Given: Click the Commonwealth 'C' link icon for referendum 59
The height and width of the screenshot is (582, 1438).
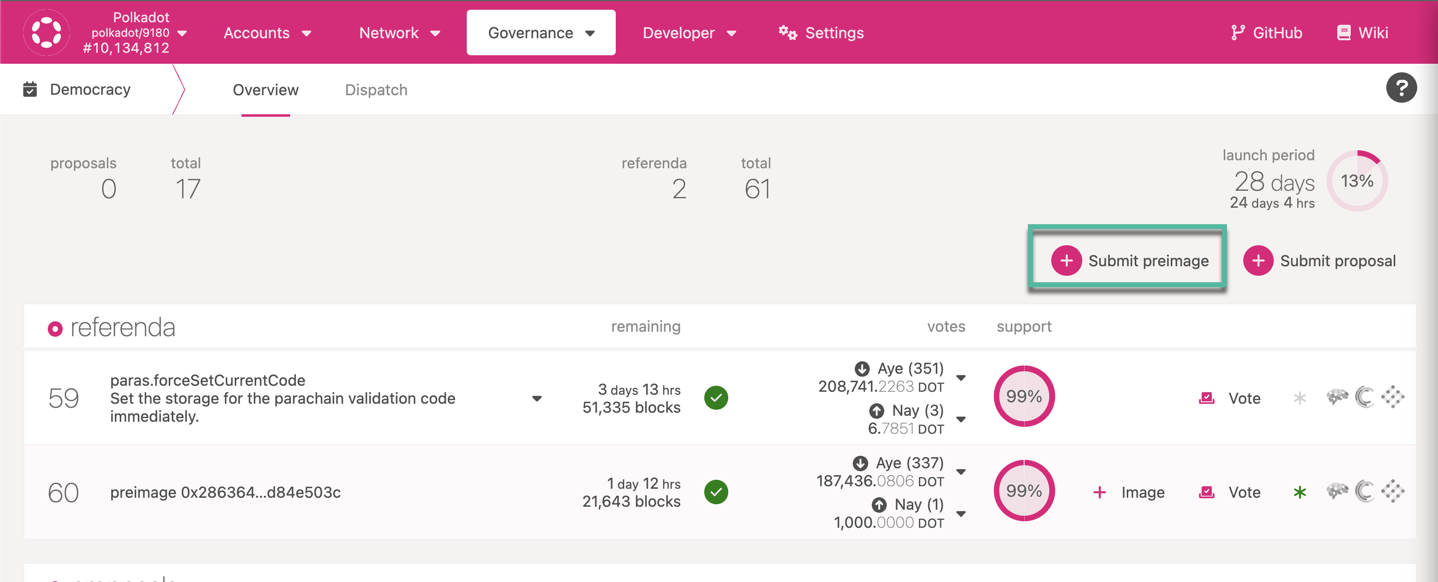Looking at the screenshot, I should click(1365, 398).
